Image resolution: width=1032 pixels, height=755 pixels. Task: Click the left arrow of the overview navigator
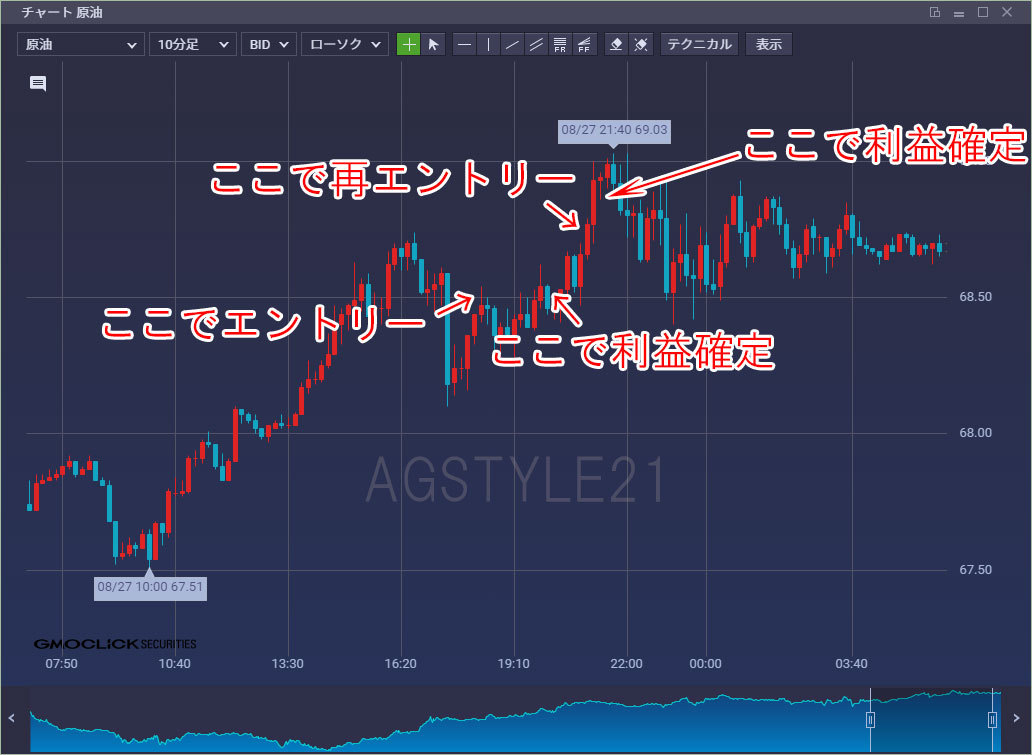pyautogui.click(x=11, y=718)
